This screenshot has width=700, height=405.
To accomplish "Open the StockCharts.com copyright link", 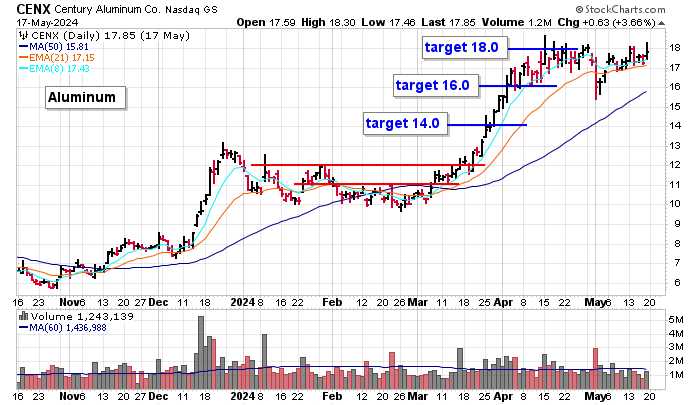I will coord(620,9).
